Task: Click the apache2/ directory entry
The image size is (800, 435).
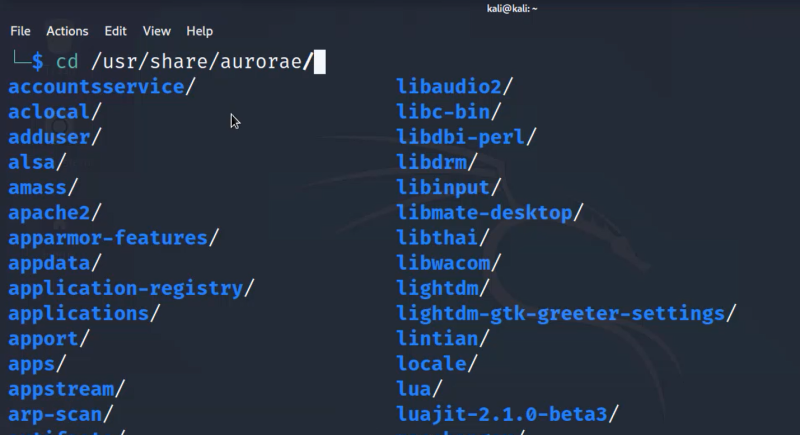Action: coord(55,213)
